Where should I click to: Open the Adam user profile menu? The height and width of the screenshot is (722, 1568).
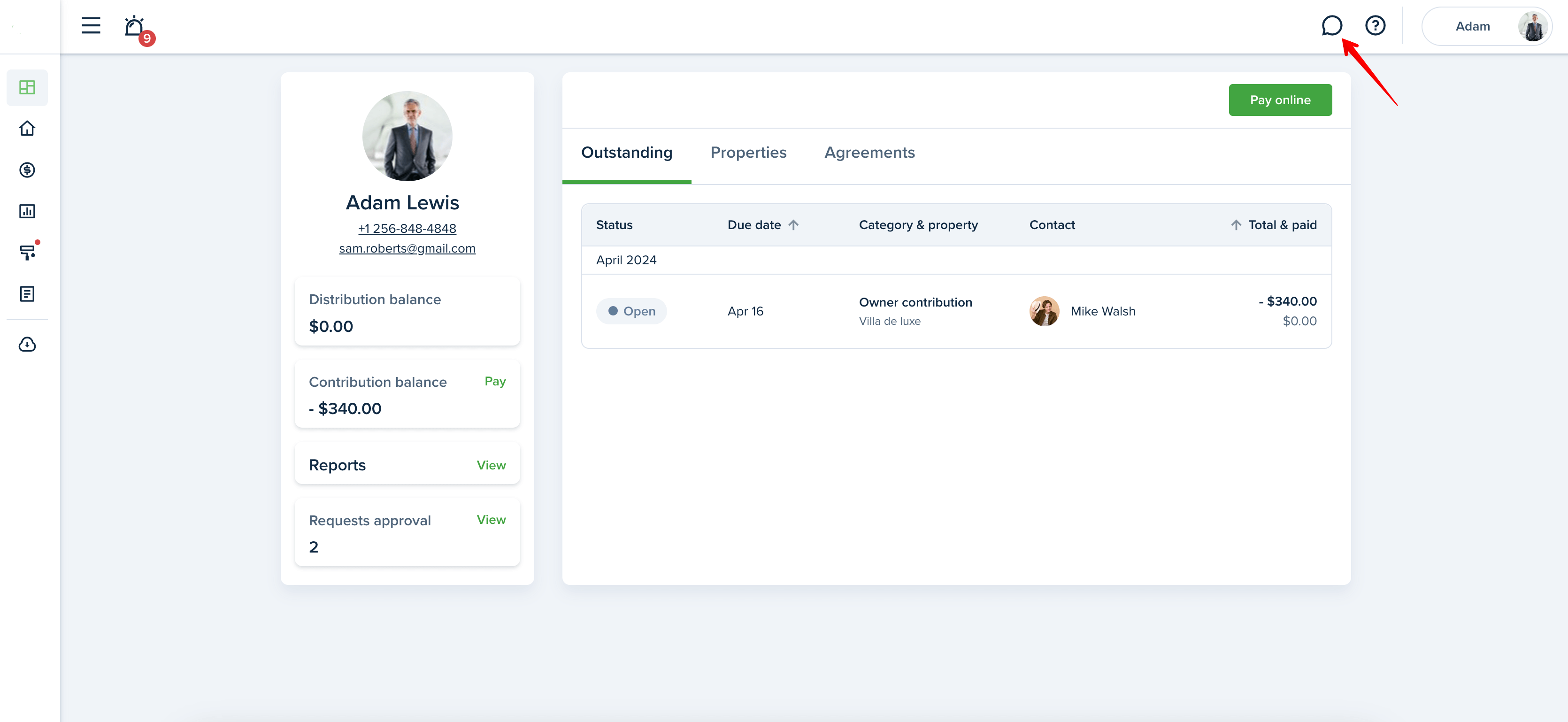tap(1486, 26)
